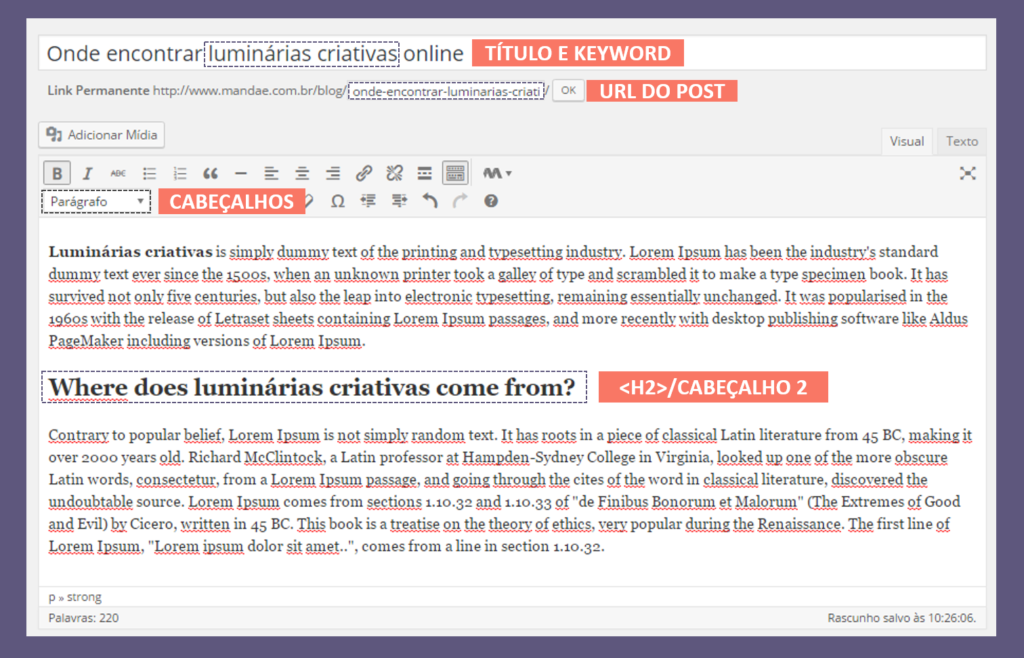This screenshot has height=658, width=1024.
Task: Click the help question-mark icon
Action: 490,200
